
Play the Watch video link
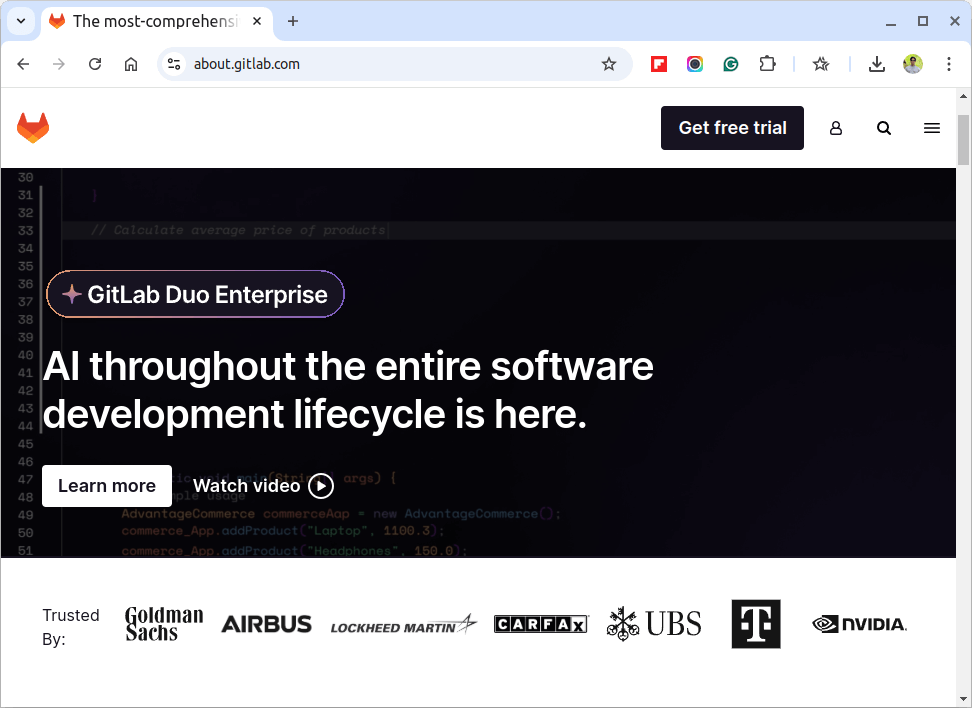pyautogui.click(x=263, y=486)
